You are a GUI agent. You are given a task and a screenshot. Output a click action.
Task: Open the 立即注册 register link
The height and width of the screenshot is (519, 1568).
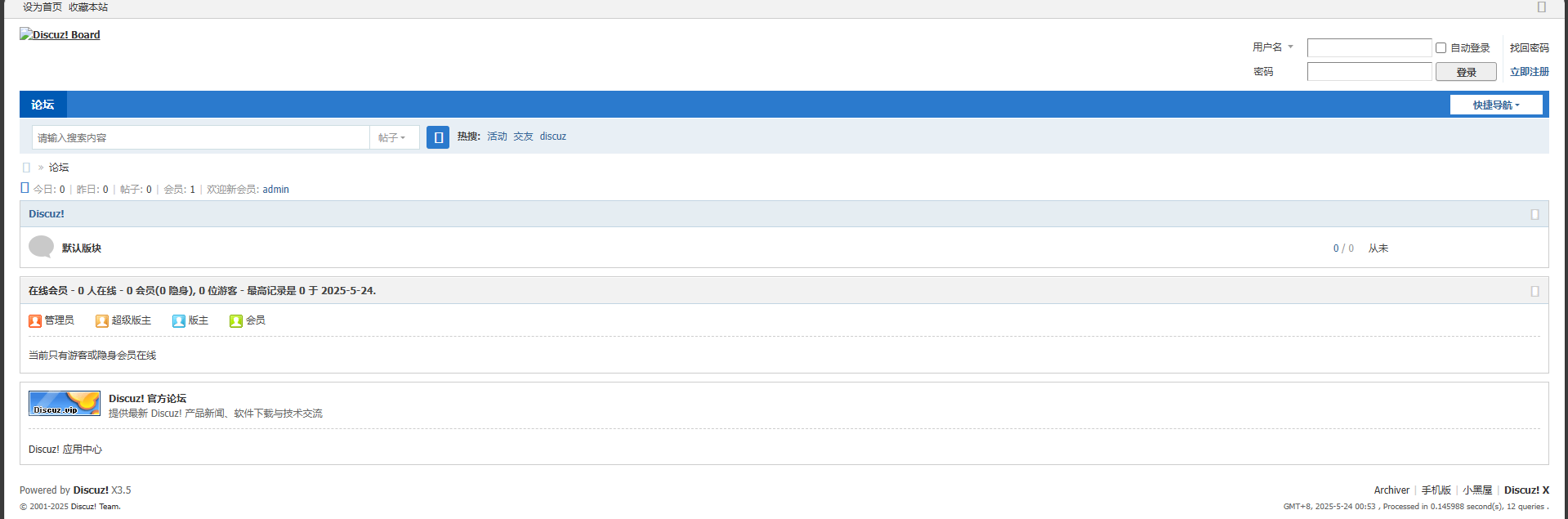(1529, 72)
